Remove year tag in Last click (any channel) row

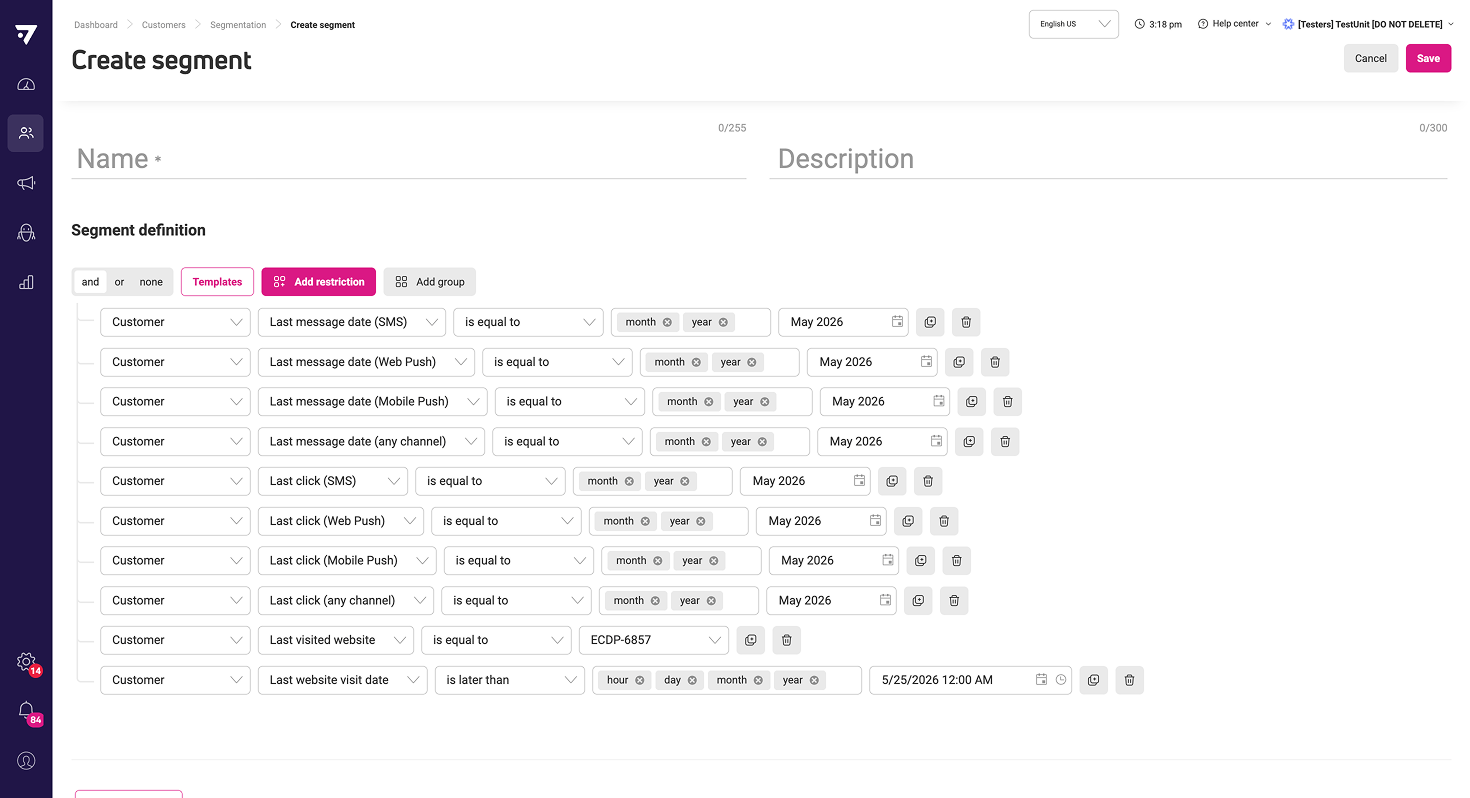click(x=711, y=601)
